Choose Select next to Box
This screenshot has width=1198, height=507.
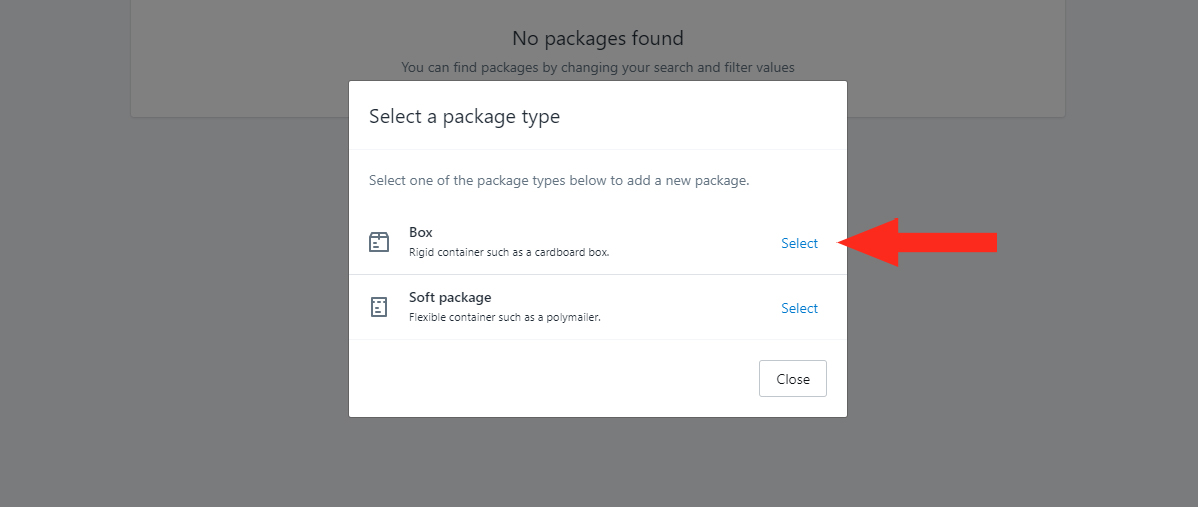click(799, 243)
